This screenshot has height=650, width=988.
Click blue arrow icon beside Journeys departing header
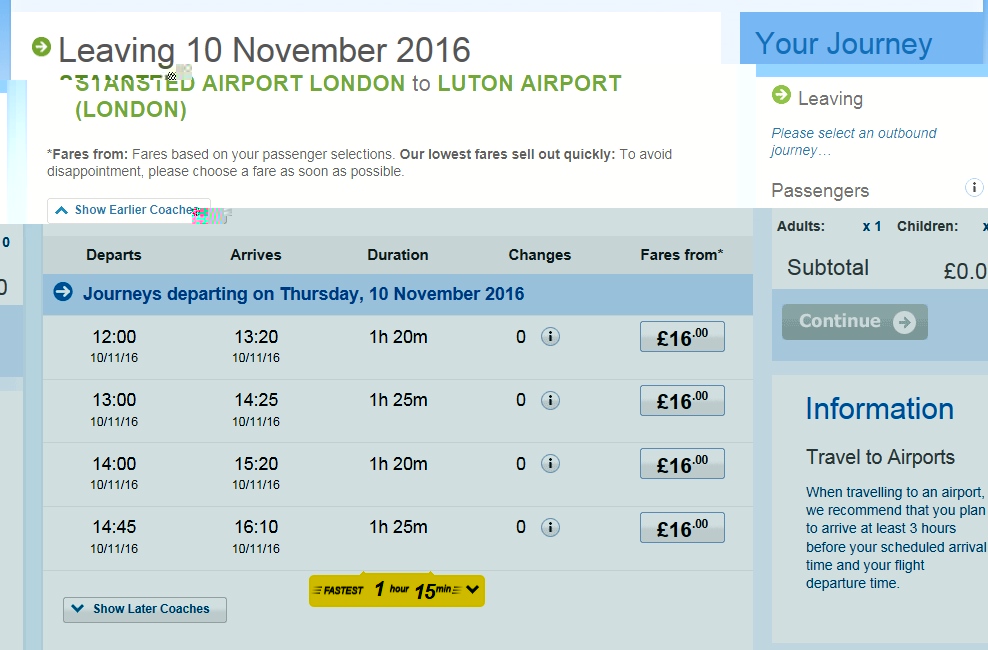pyautogui.click(x=63, y=293)
